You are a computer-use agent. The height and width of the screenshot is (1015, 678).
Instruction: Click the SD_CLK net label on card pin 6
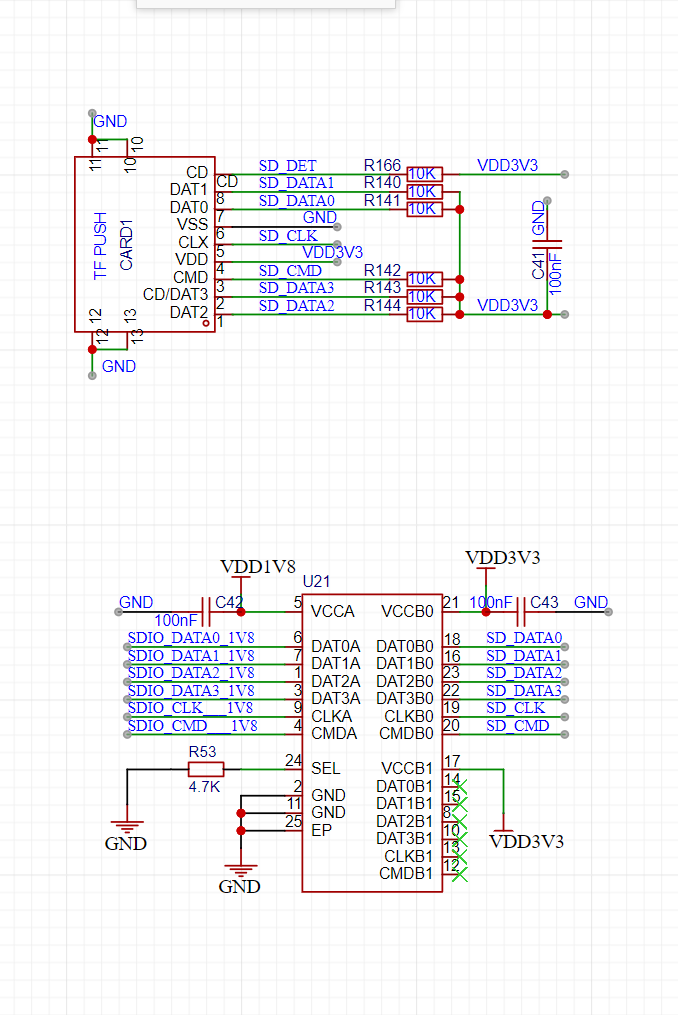coord(288,236)
